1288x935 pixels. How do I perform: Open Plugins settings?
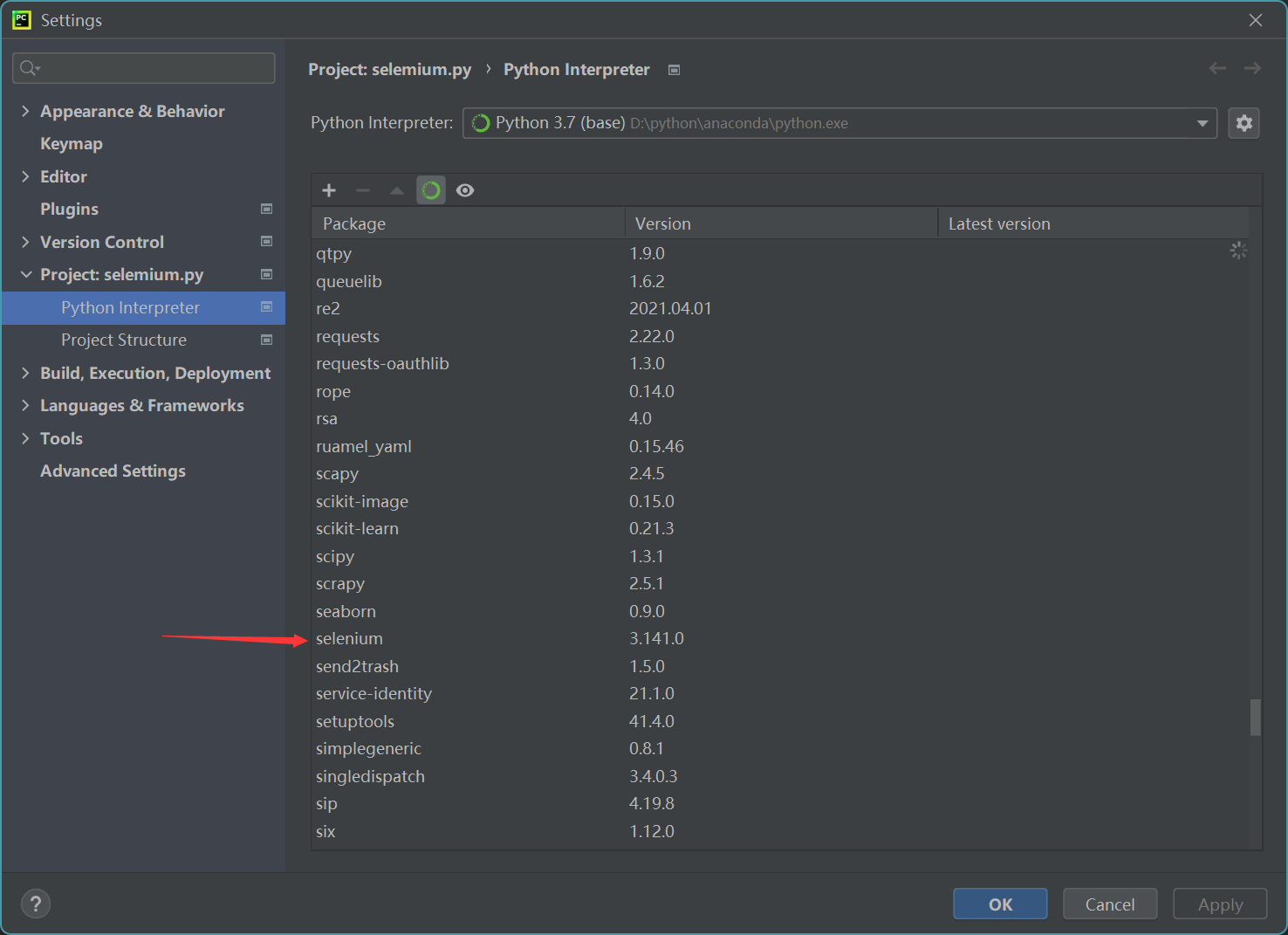69,209
